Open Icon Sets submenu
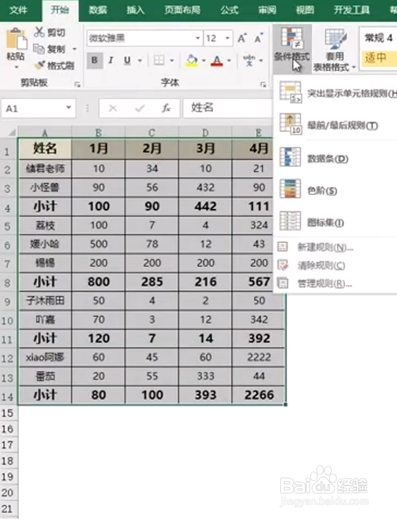 click(336, 222)
